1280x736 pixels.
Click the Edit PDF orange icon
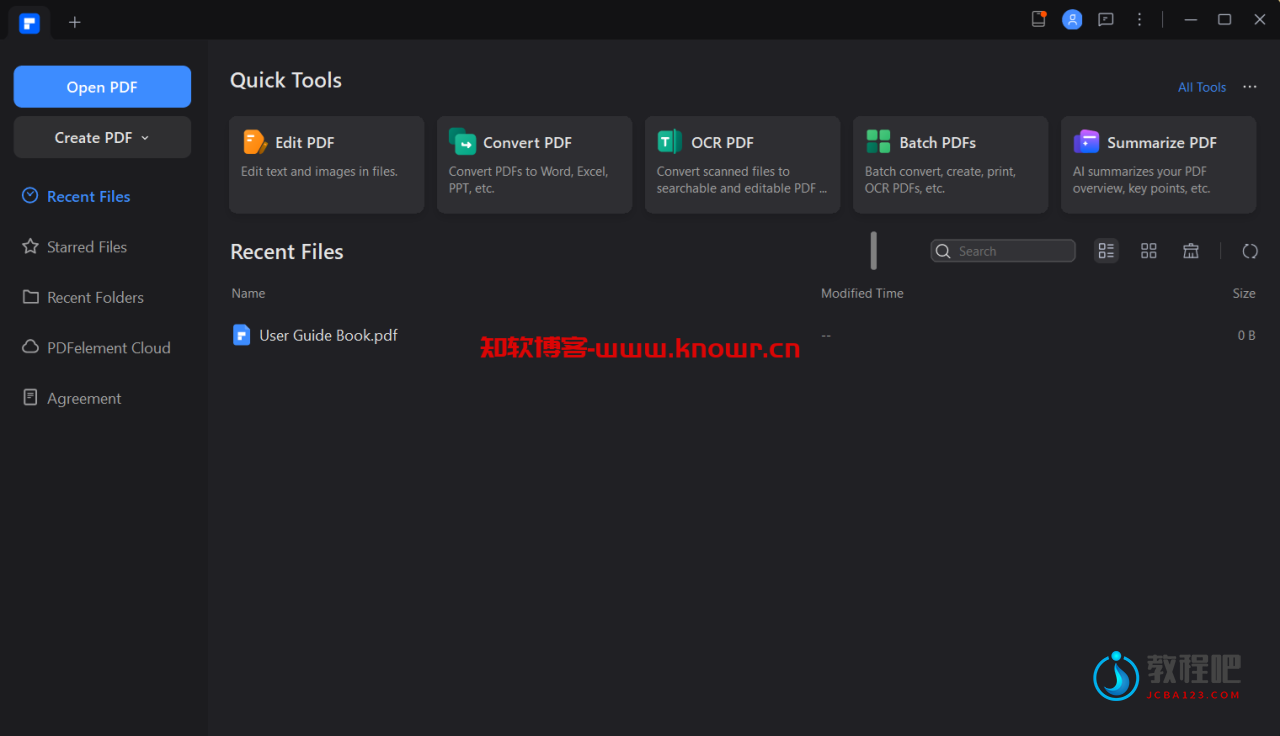[255, 142]
